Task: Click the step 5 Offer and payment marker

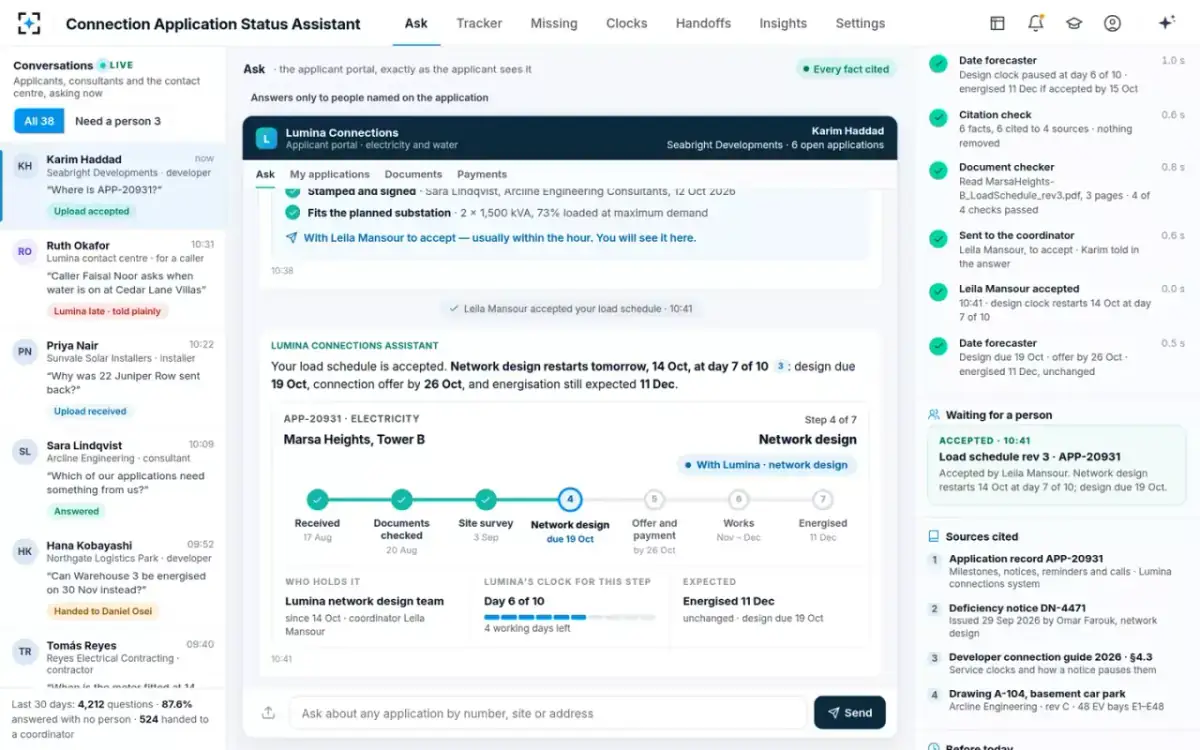Action: pyautogui.click(x=654, y=499)
